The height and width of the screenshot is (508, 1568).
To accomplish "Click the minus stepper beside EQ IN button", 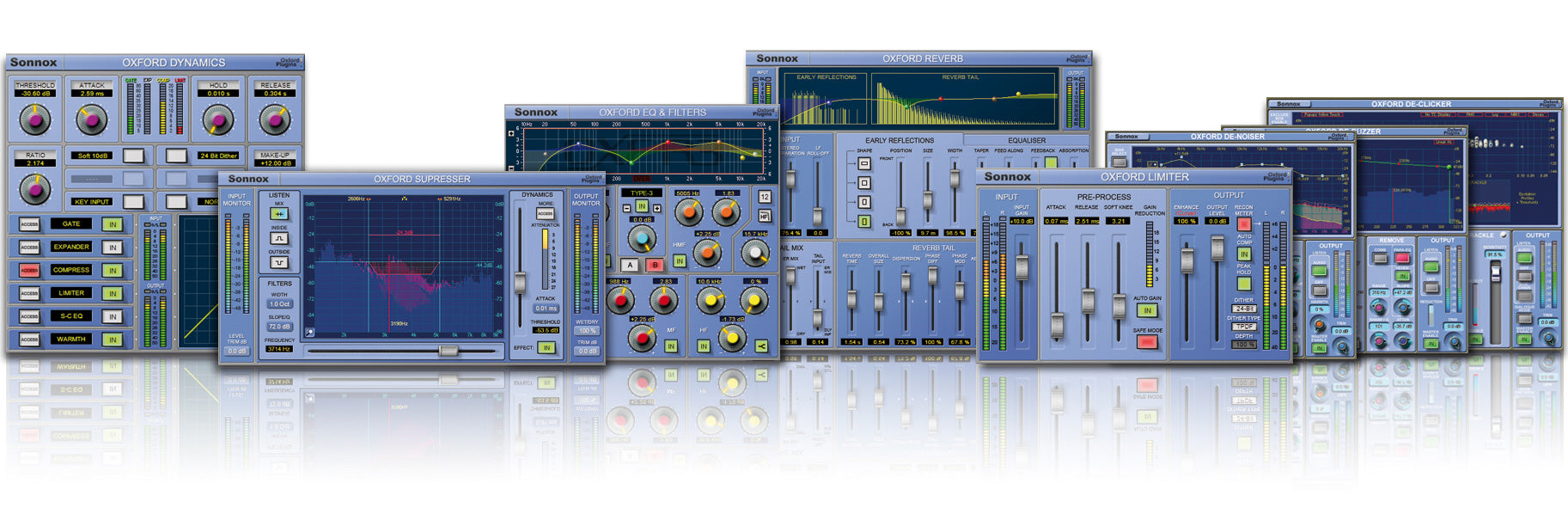I will pyautogui.click(x=626, y=209).
